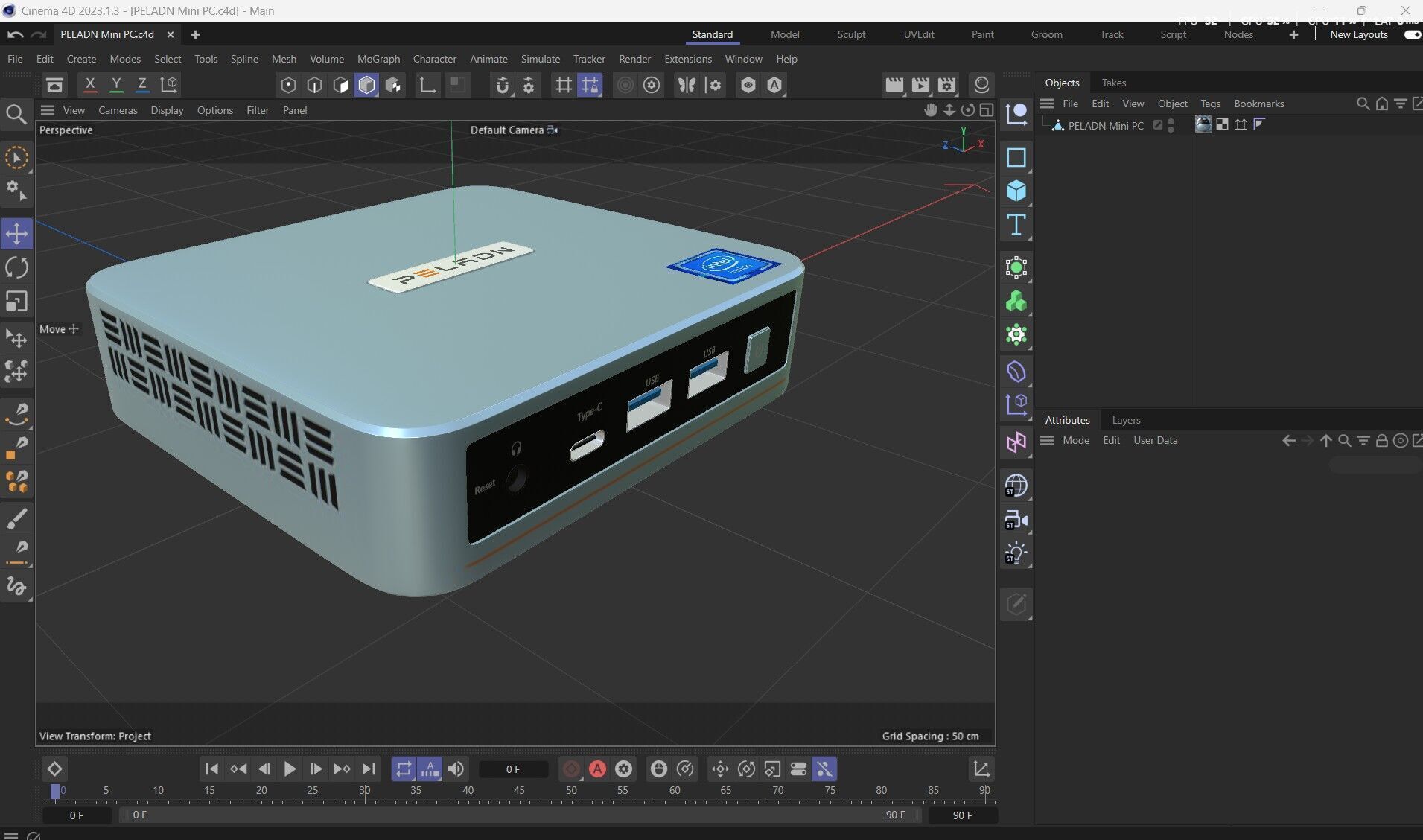This screenshot has height=840, width=1423.
Task: Open the Tags menu in Objects manager
Action: pos(1210,104)
